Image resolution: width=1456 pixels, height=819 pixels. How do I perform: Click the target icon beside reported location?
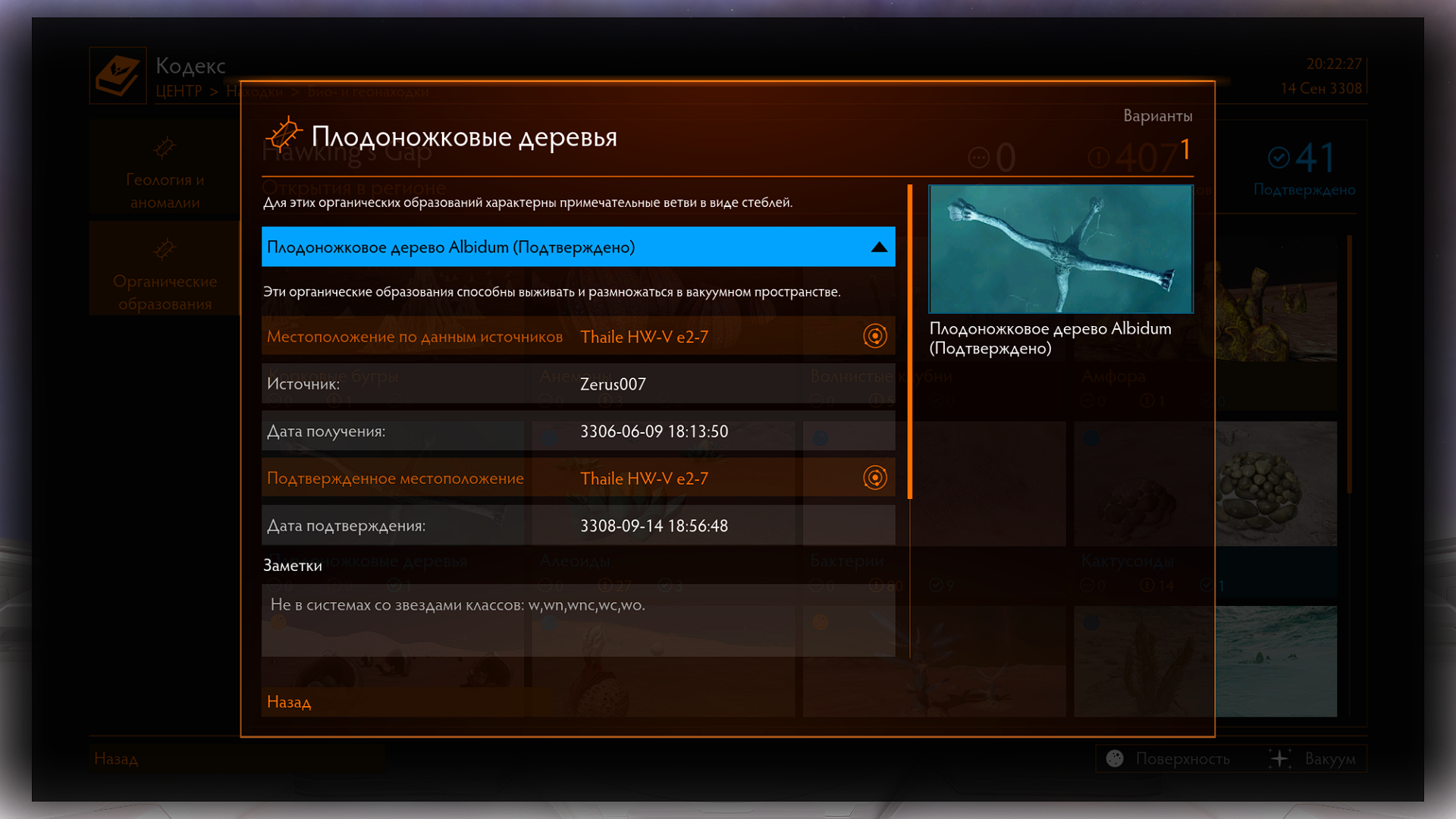click(x=874, y=336)
